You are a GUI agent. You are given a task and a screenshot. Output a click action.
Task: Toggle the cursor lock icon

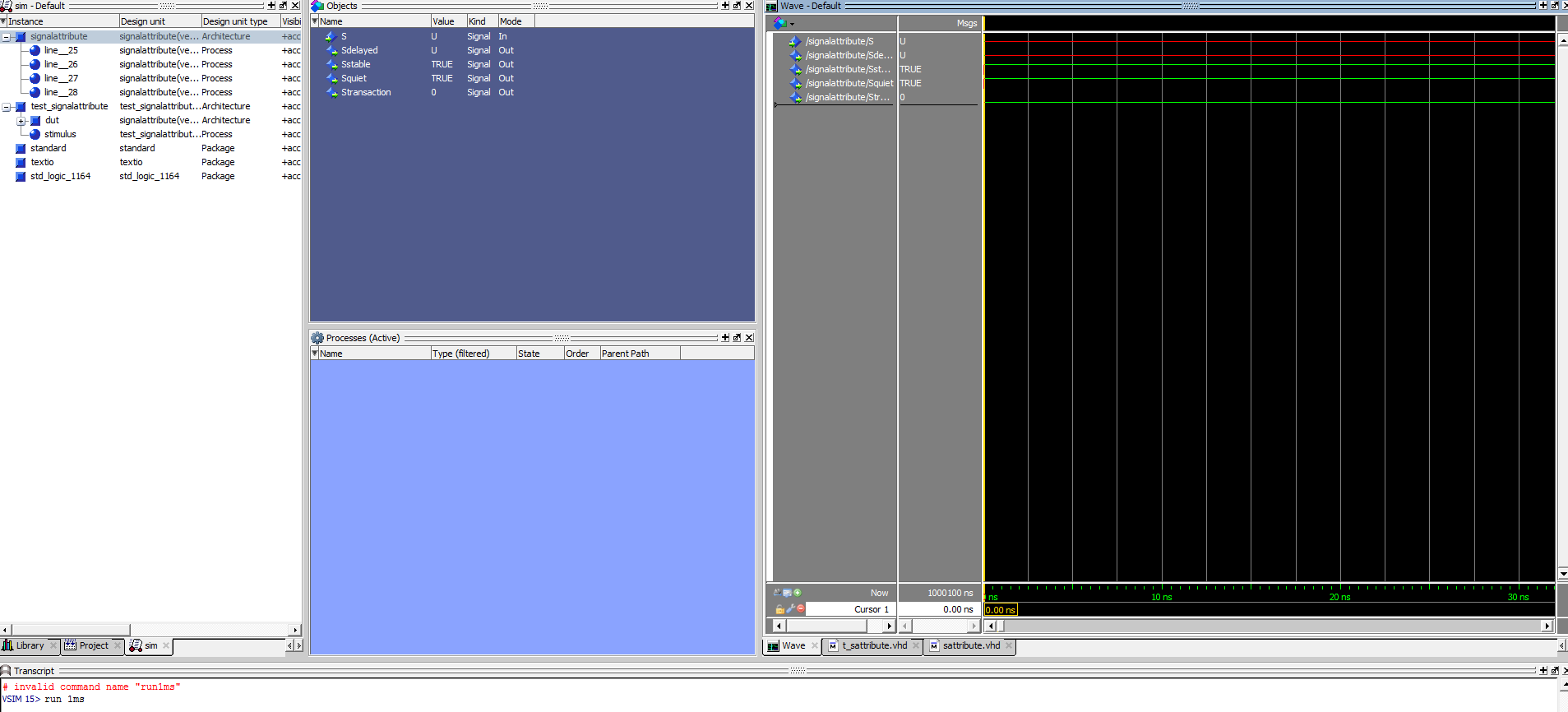[779, 609]
